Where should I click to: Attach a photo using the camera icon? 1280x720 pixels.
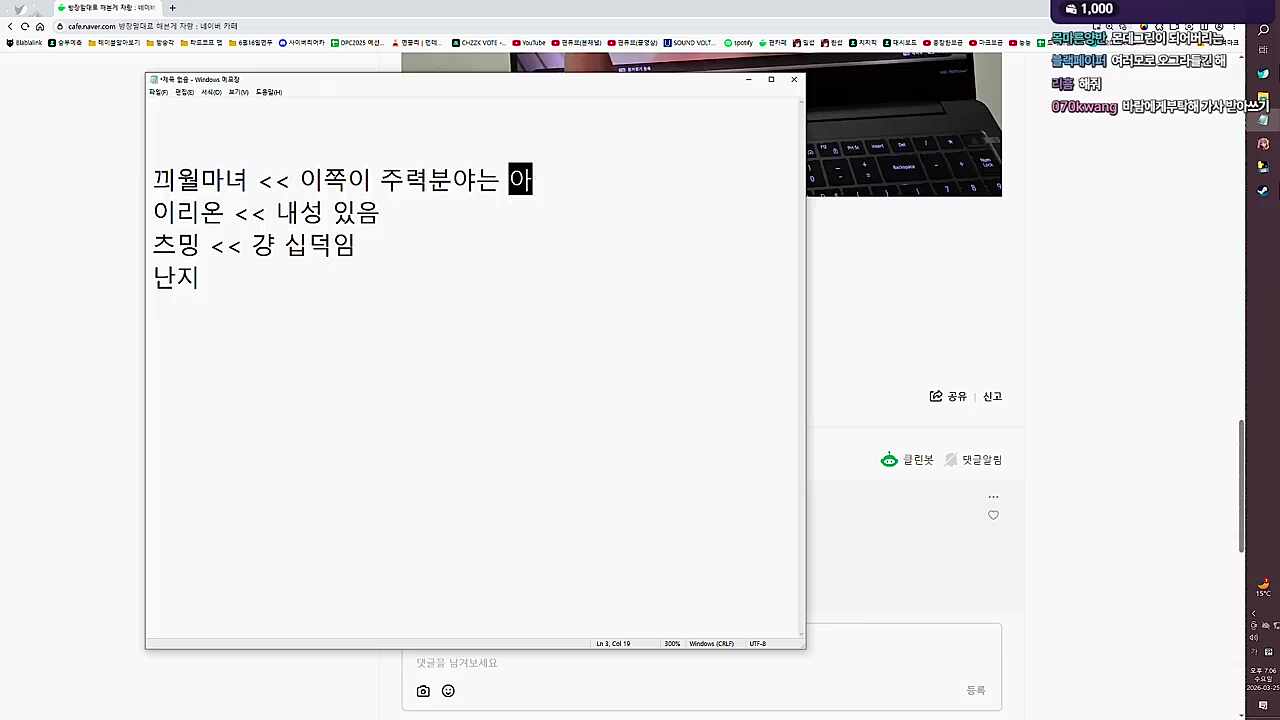pyautogui.click(x=423, y=691)
